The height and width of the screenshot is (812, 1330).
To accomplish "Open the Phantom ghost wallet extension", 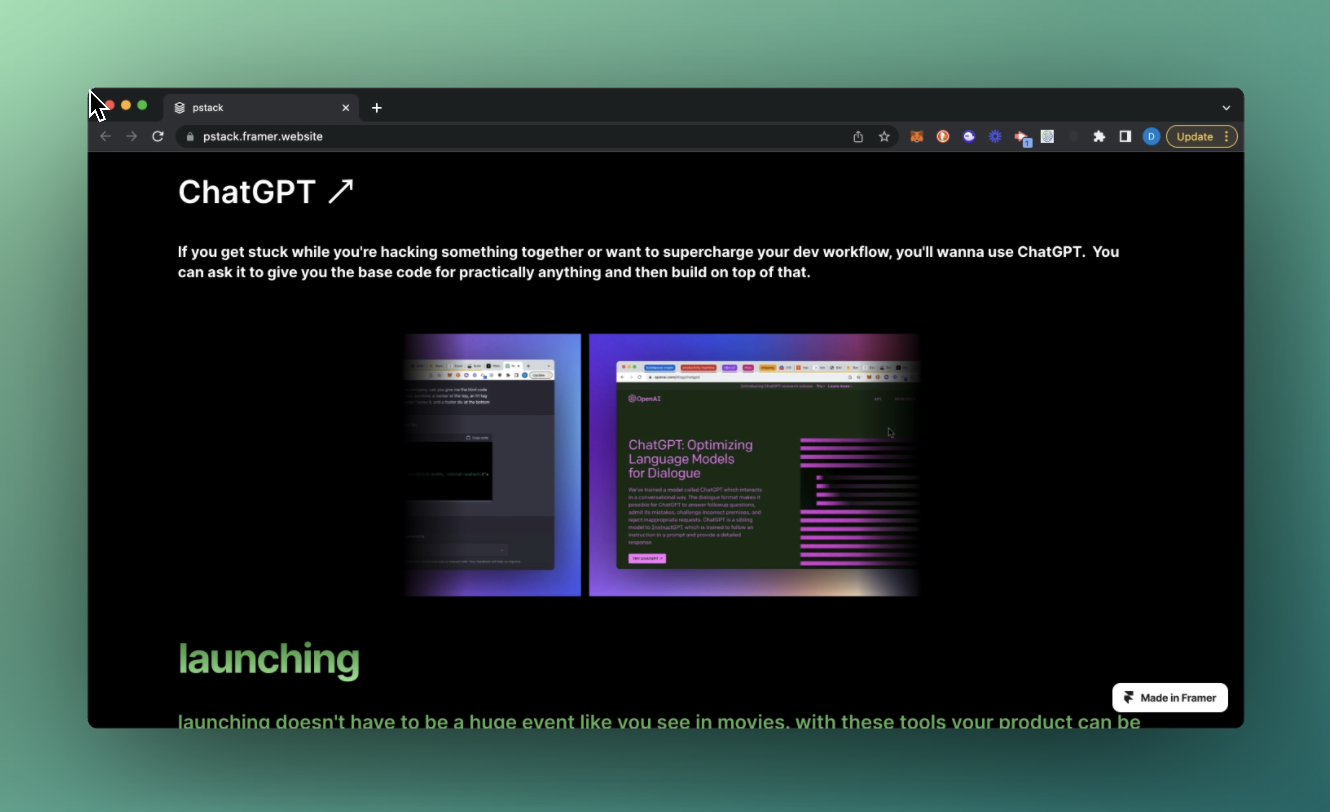I will tap(969, 137).
